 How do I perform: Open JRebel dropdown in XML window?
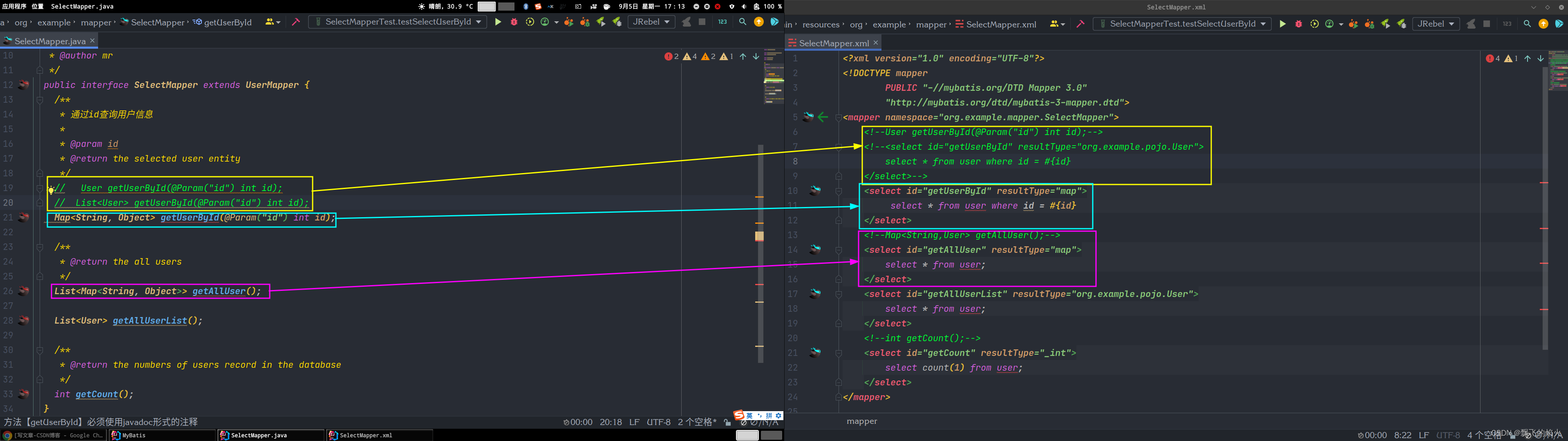point(1436,24)
